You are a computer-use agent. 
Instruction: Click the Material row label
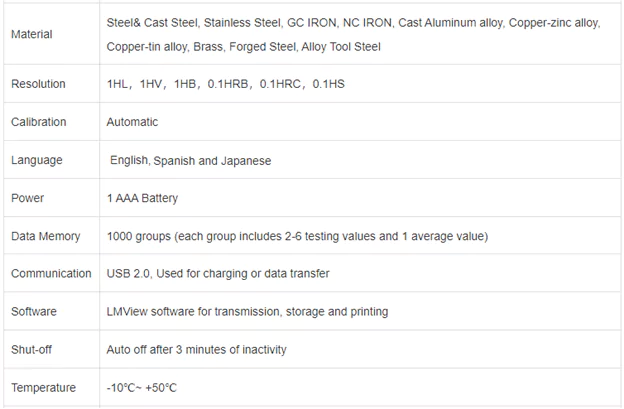(32, 35)
